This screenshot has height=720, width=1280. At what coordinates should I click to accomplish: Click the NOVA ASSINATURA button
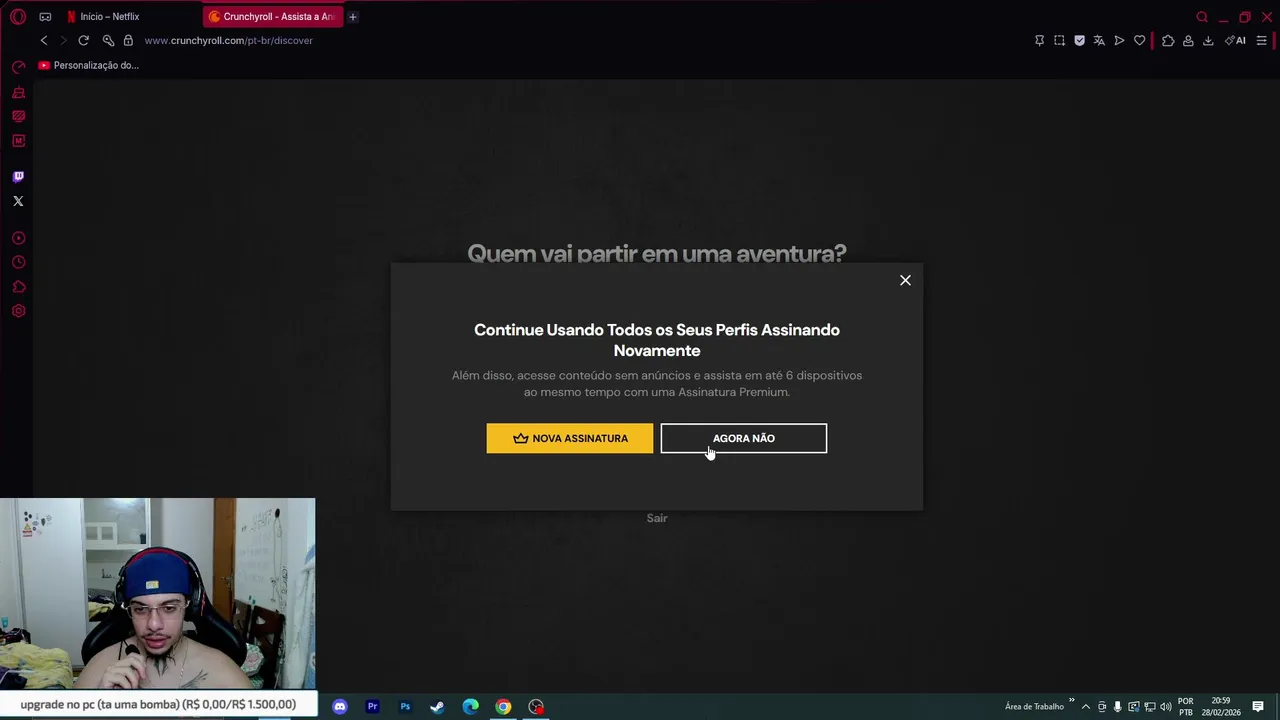pos(569,438)
